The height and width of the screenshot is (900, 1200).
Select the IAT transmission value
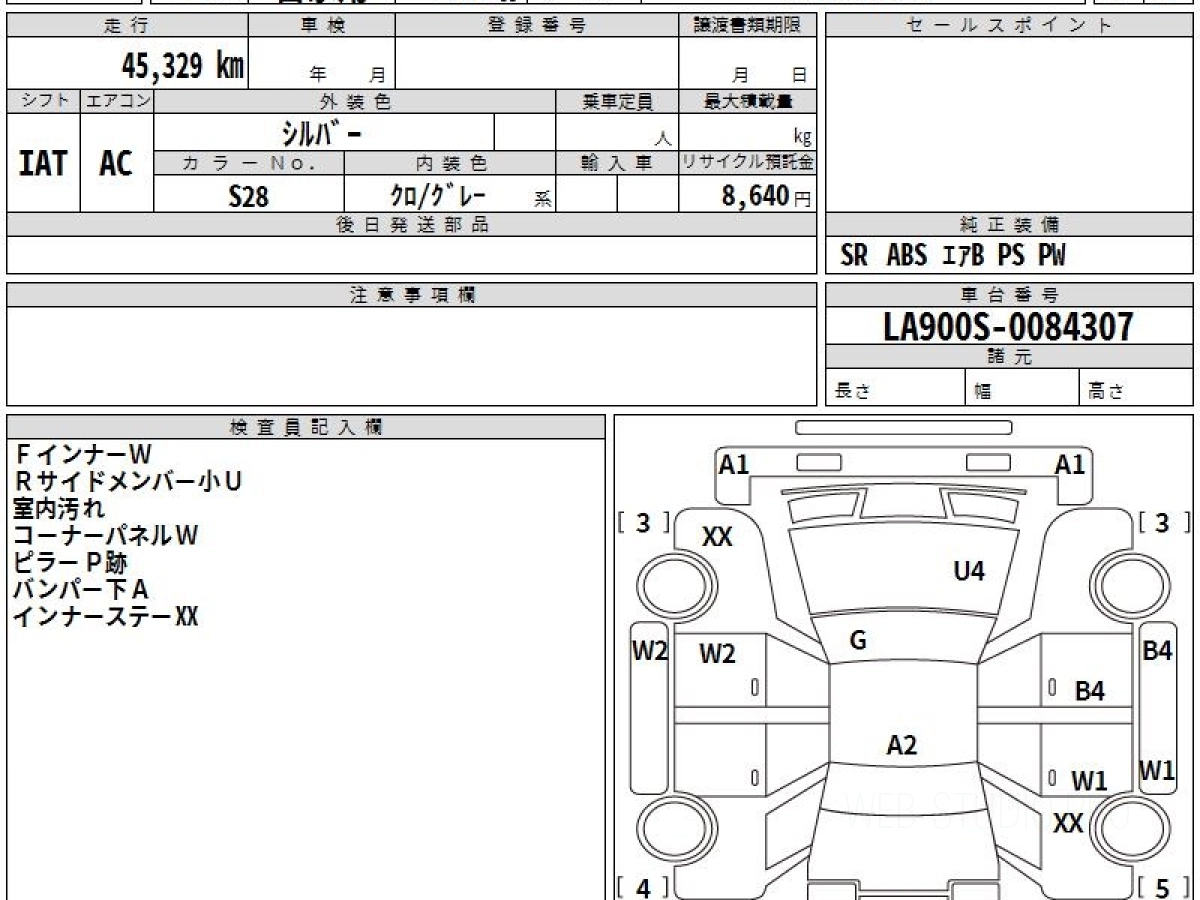point(43,163)
